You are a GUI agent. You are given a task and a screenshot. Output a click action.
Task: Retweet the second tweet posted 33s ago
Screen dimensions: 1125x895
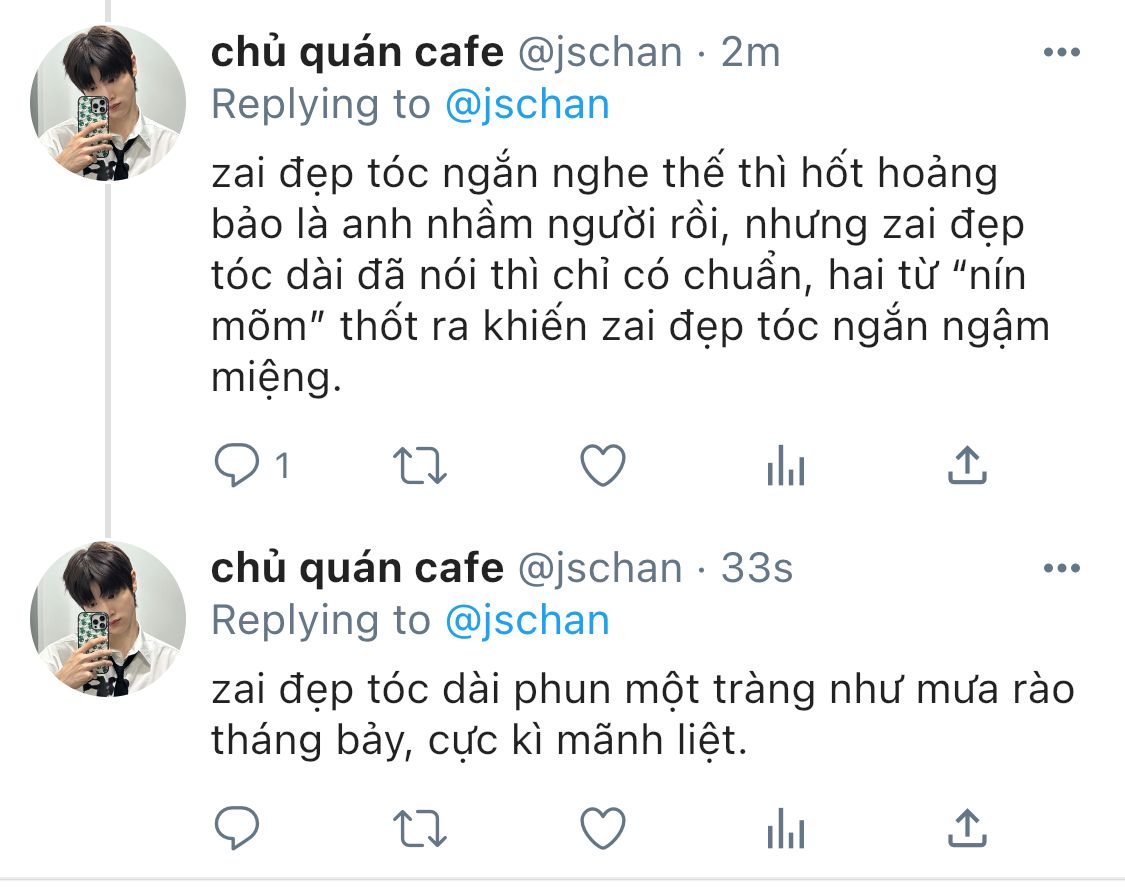(420, 828)
